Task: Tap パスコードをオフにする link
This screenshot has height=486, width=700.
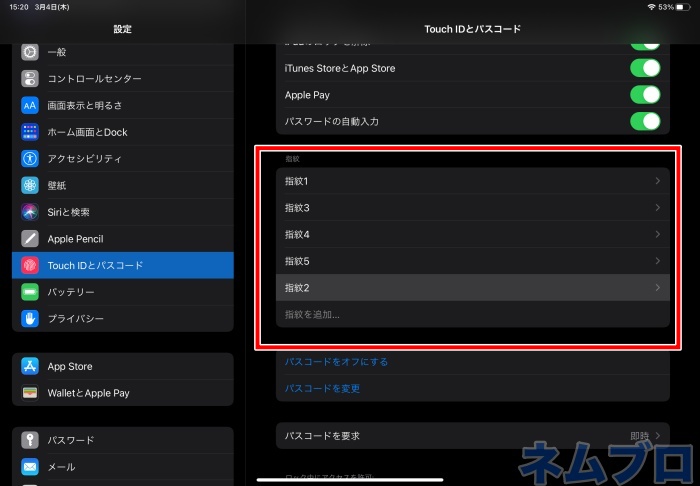Action: click(336, 361)
